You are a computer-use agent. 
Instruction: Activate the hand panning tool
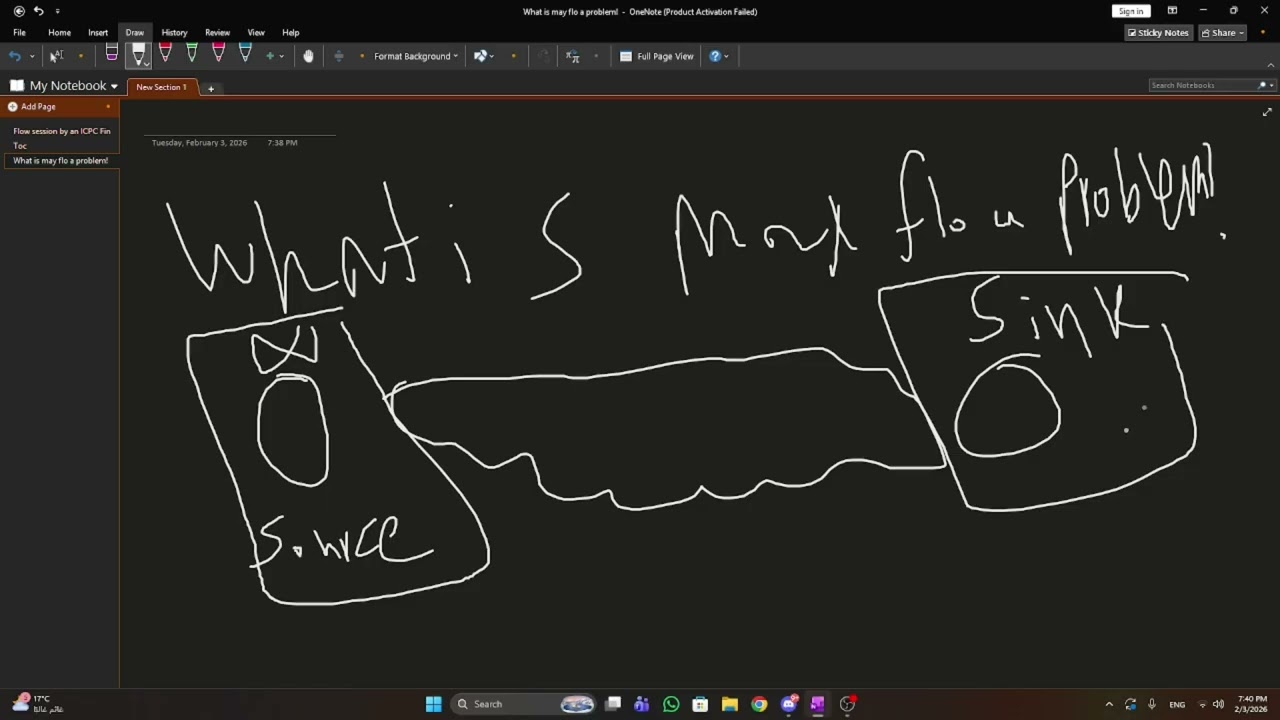click(x=308, y=56)
